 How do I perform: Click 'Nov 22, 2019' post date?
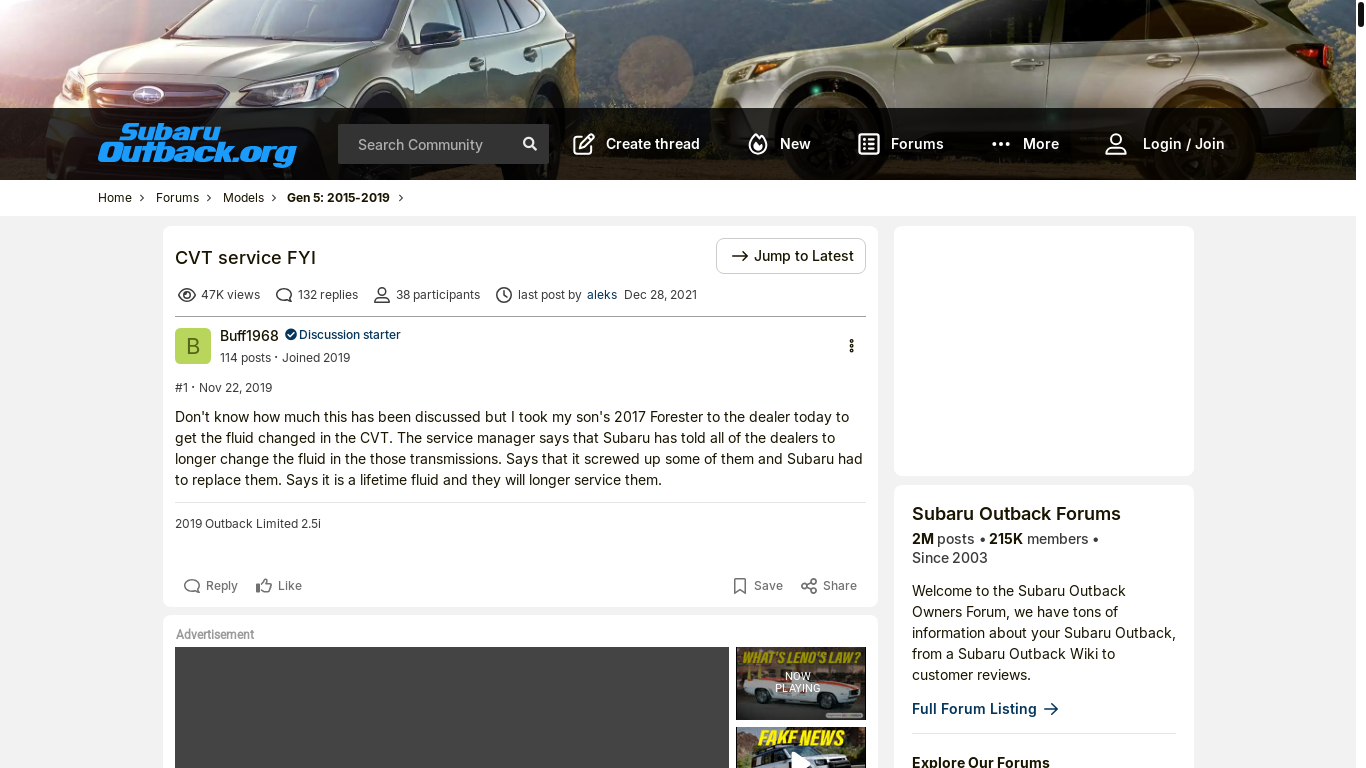click(x=235, y=388)
